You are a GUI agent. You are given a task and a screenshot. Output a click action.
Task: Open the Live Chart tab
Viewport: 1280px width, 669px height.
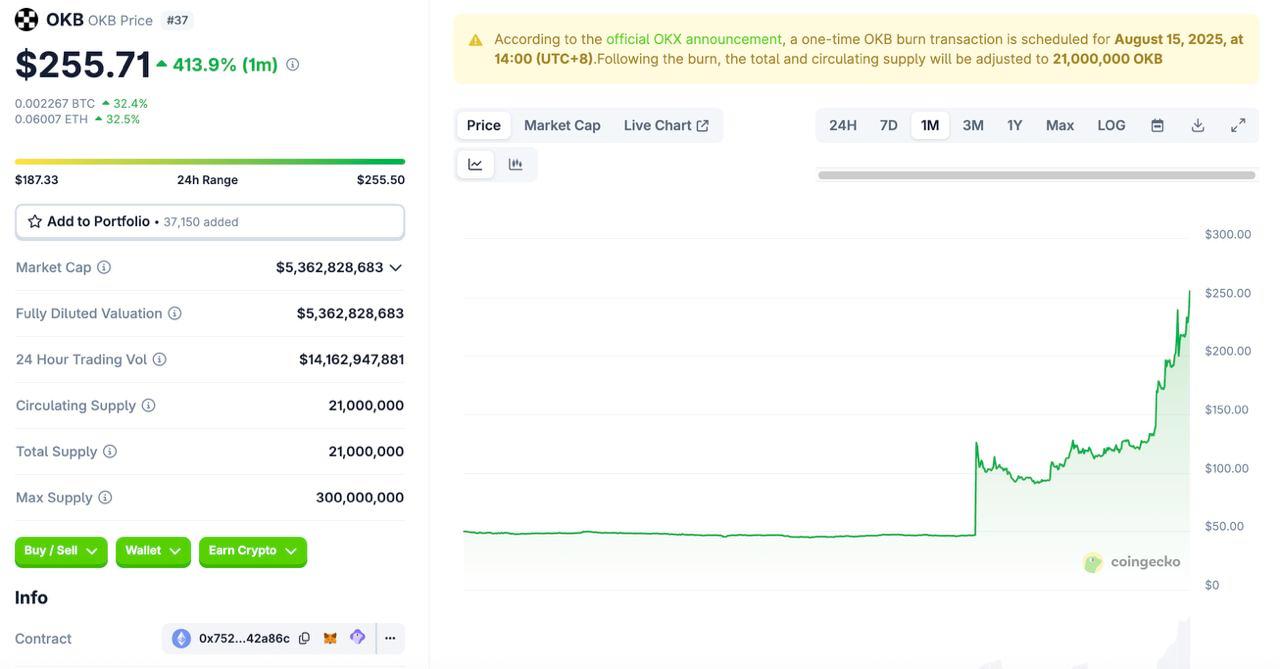(x=666, y=126)
